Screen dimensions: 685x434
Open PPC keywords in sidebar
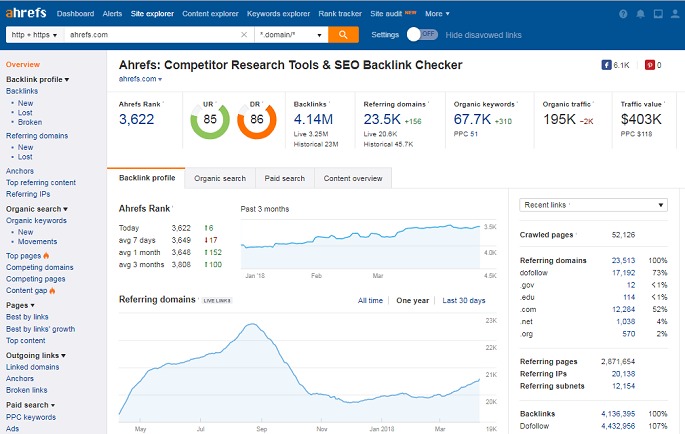(x=31, y=417)
